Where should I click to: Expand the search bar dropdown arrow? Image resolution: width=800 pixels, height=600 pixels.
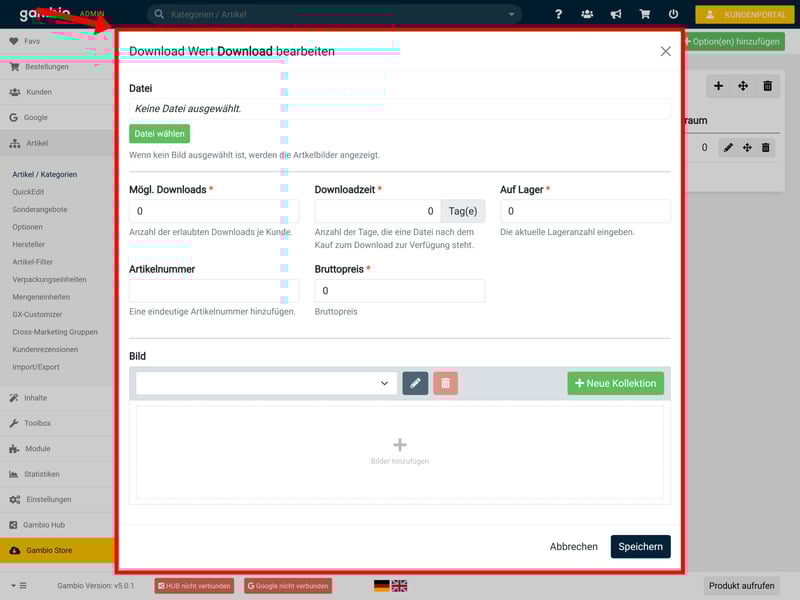tap(512, 15)
